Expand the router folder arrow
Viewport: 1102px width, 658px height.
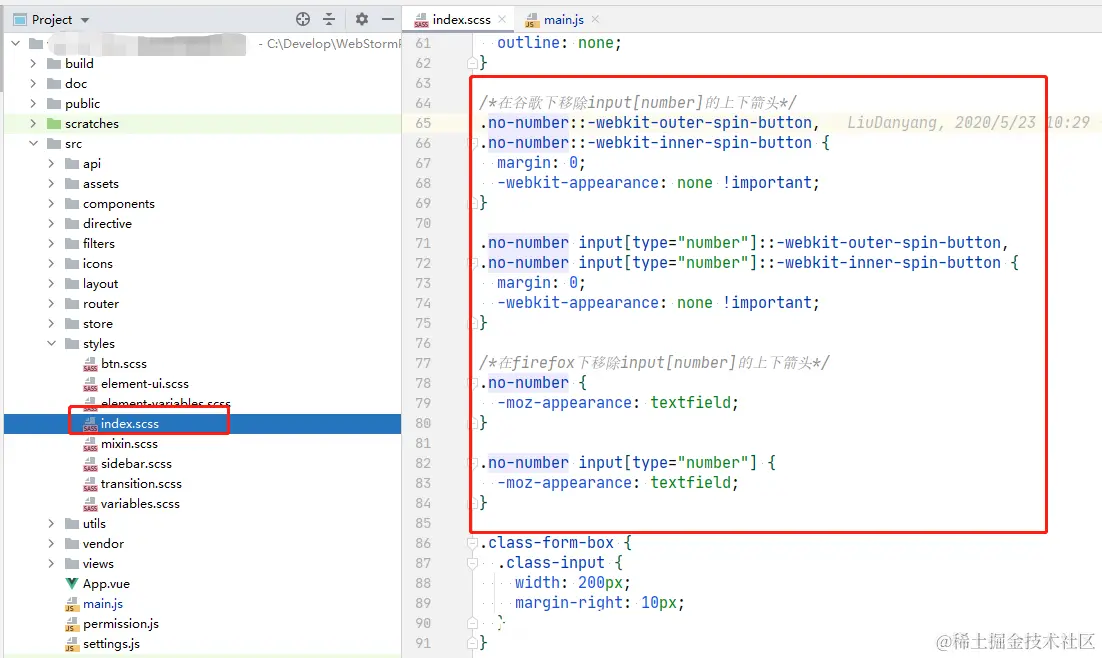(51, 304)
